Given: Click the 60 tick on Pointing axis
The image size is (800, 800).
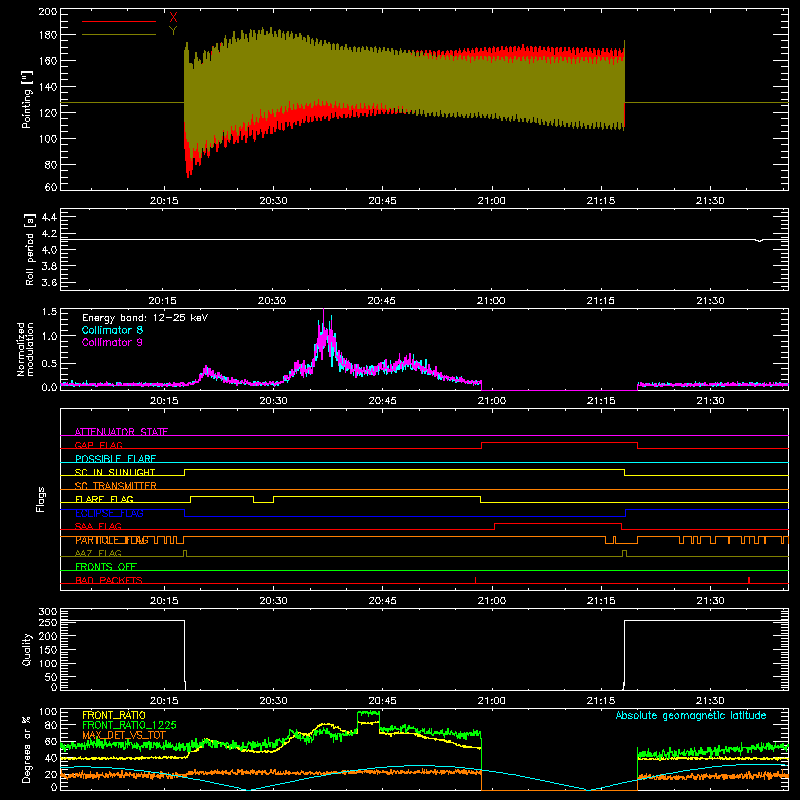Looking at the screenshot, I should pos(51,187).
